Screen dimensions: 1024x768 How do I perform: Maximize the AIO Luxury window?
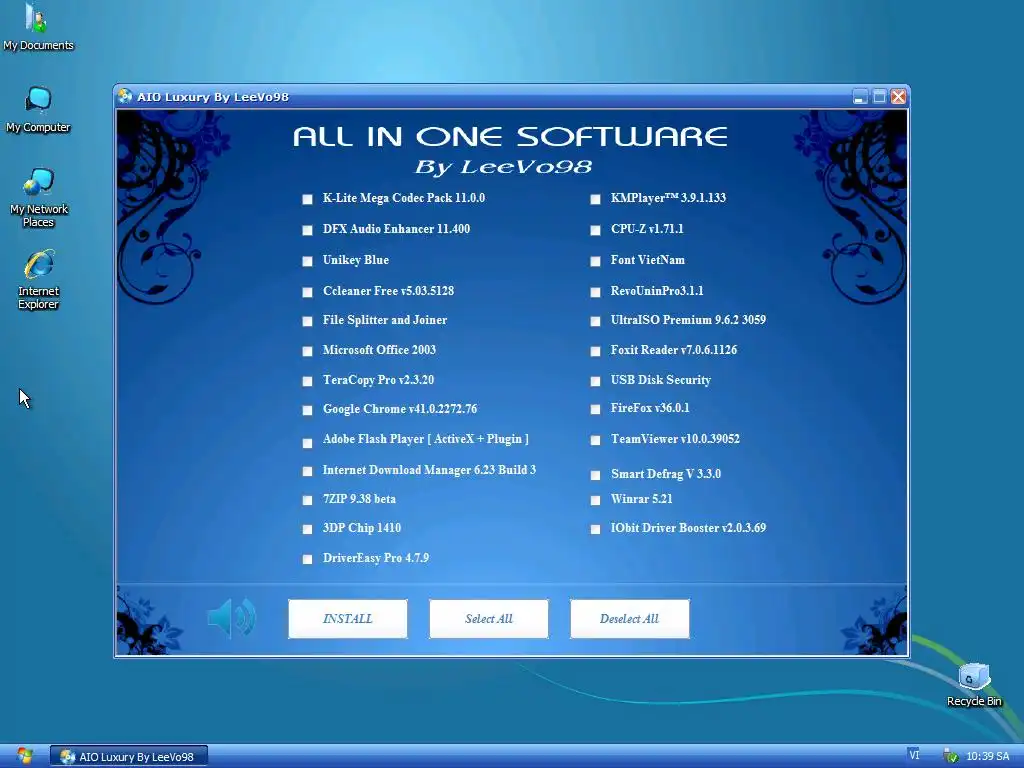click(879, 97)
